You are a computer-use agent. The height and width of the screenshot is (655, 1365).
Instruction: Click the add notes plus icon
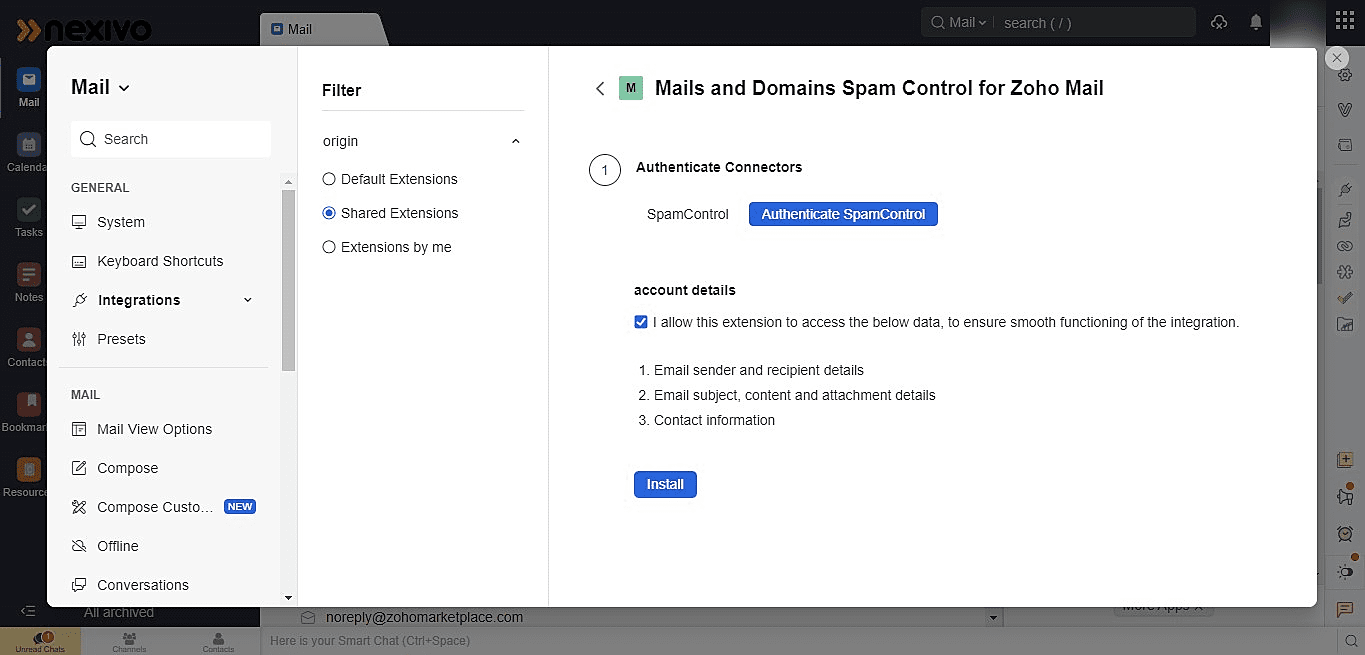1345,460
